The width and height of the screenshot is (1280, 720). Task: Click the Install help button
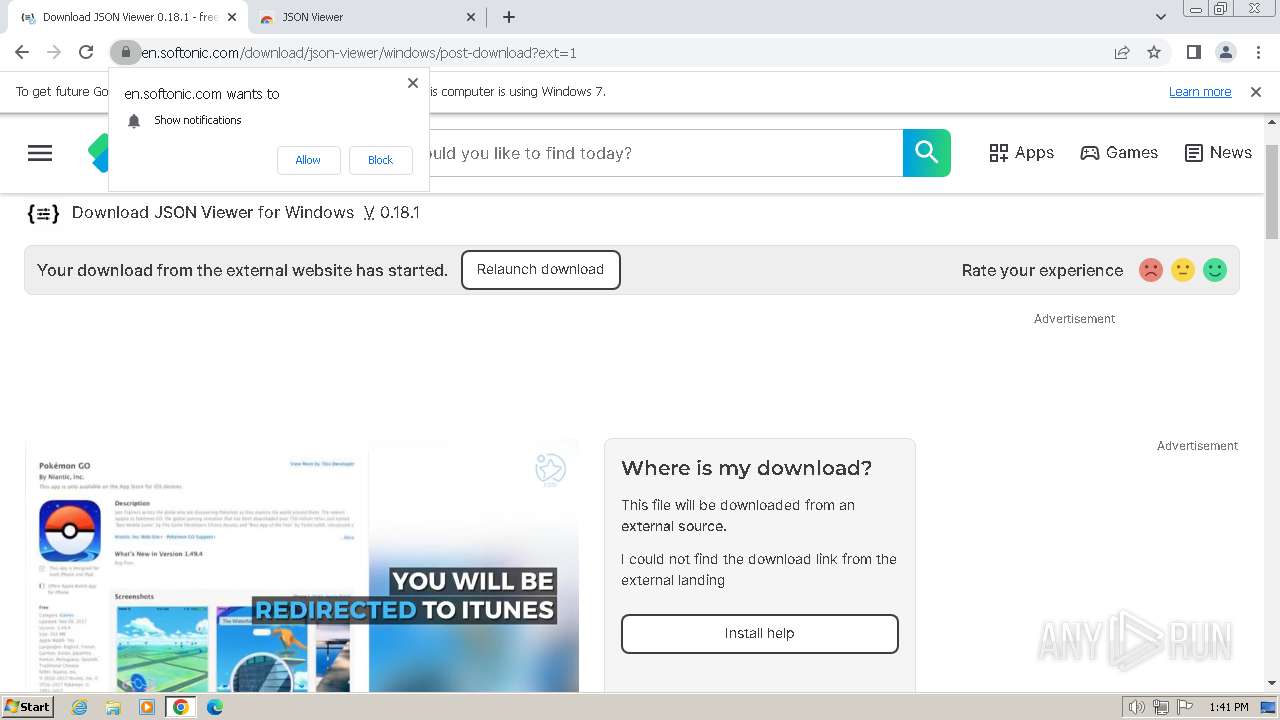coord(760,634)
